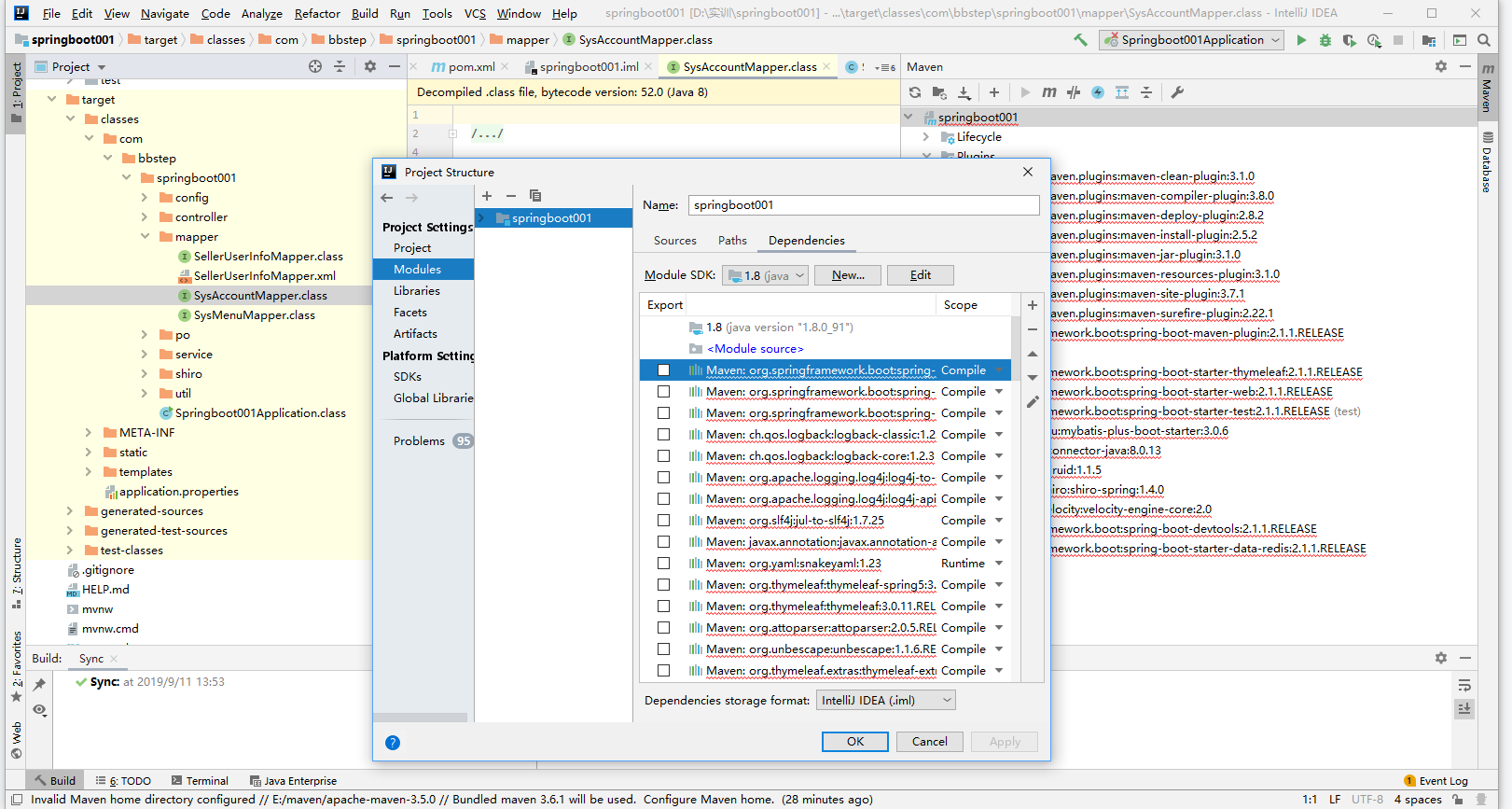Open Build panel settings gear icon

tap(1441, 658)
